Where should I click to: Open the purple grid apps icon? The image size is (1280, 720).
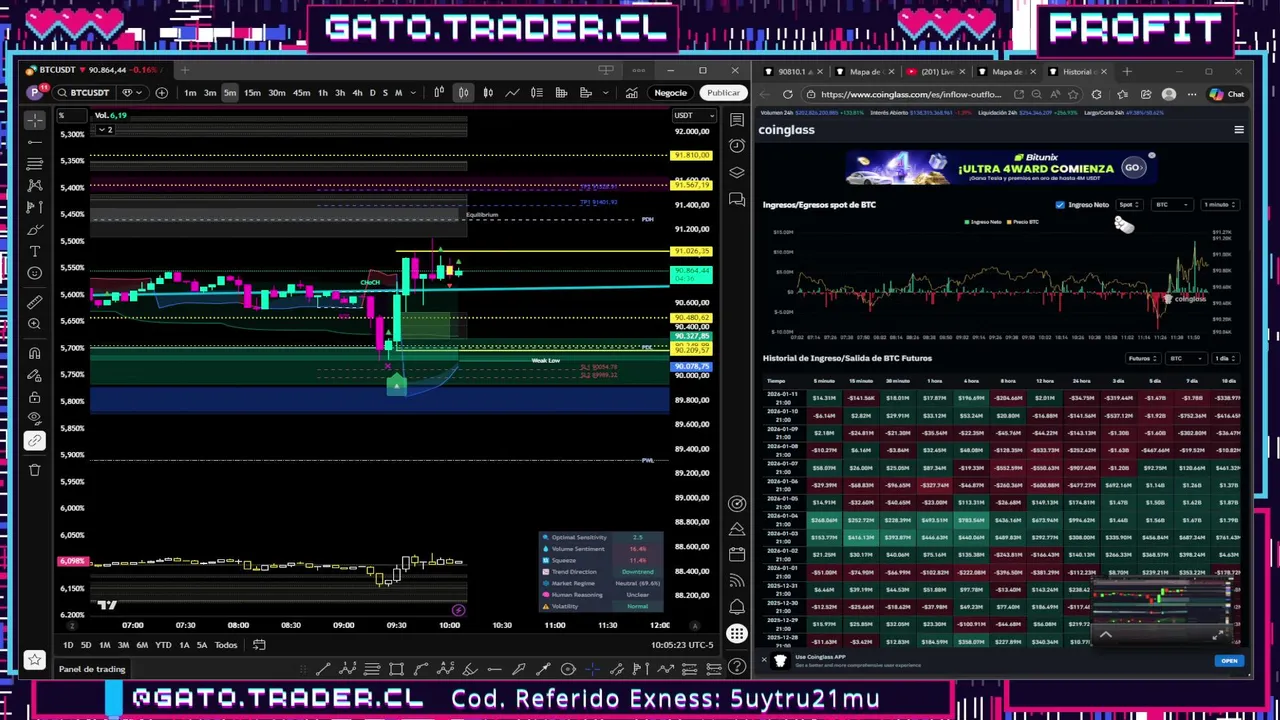(737, 633)
